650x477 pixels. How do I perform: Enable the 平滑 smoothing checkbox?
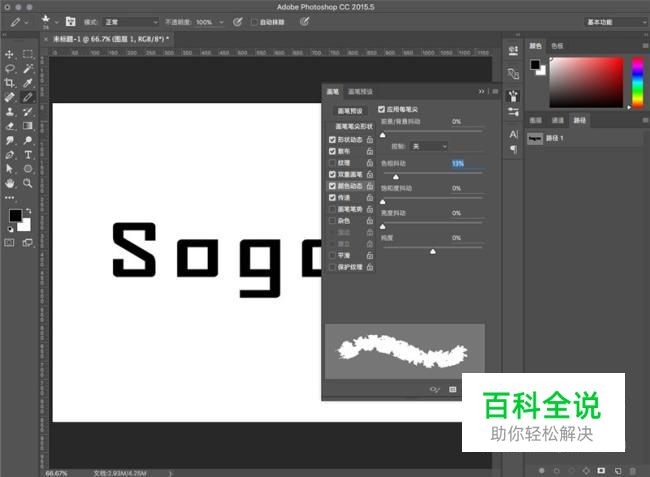coord(332,256)
